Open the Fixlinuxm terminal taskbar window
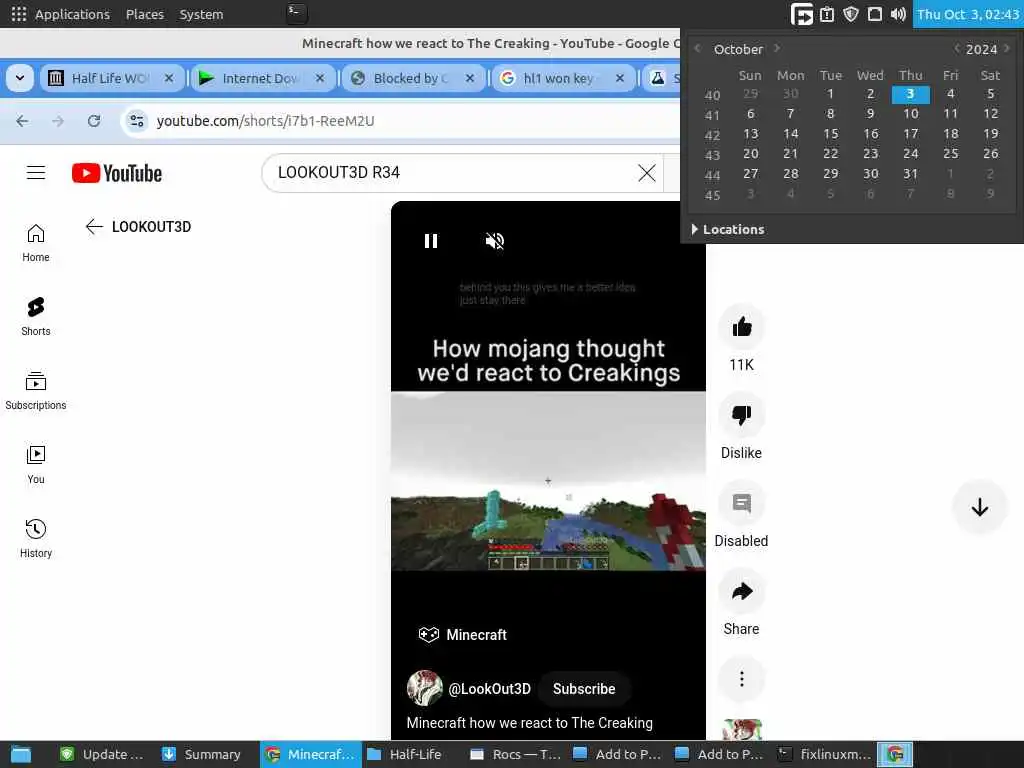The width and height of the screenshot is (1024, 768). pyautogui.click(x=824, y=754)
